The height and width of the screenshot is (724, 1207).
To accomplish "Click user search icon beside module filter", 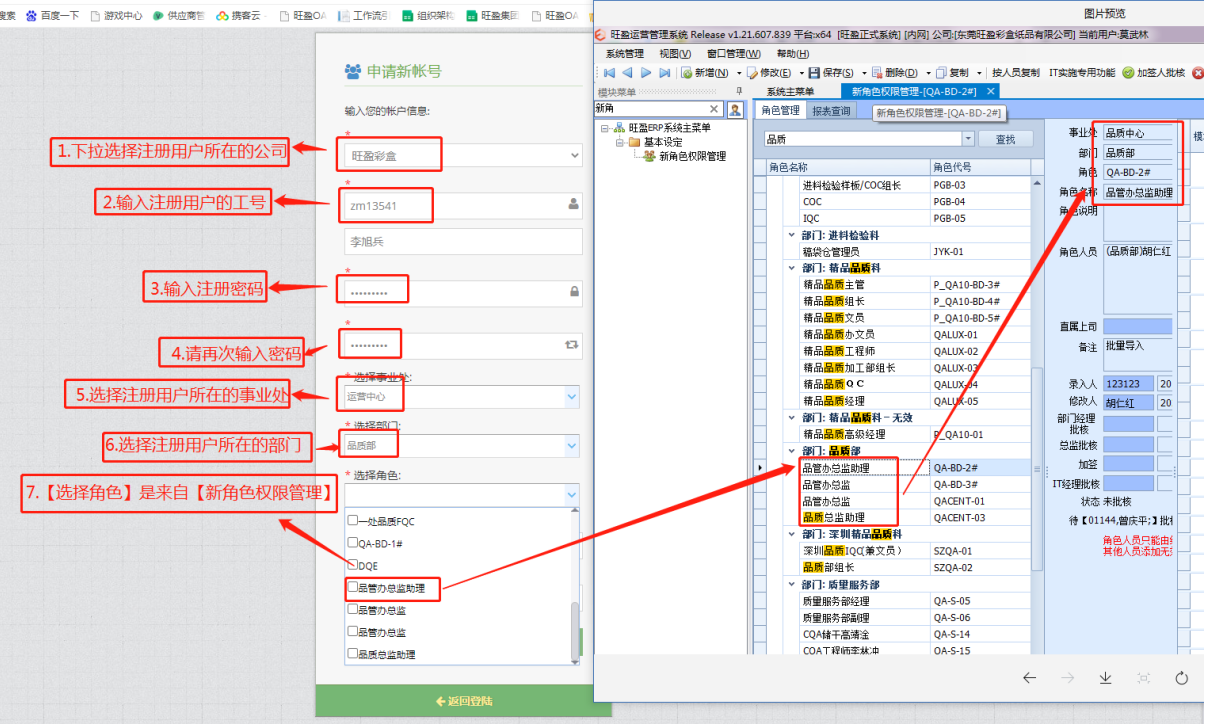I will [x=735, y=109].
